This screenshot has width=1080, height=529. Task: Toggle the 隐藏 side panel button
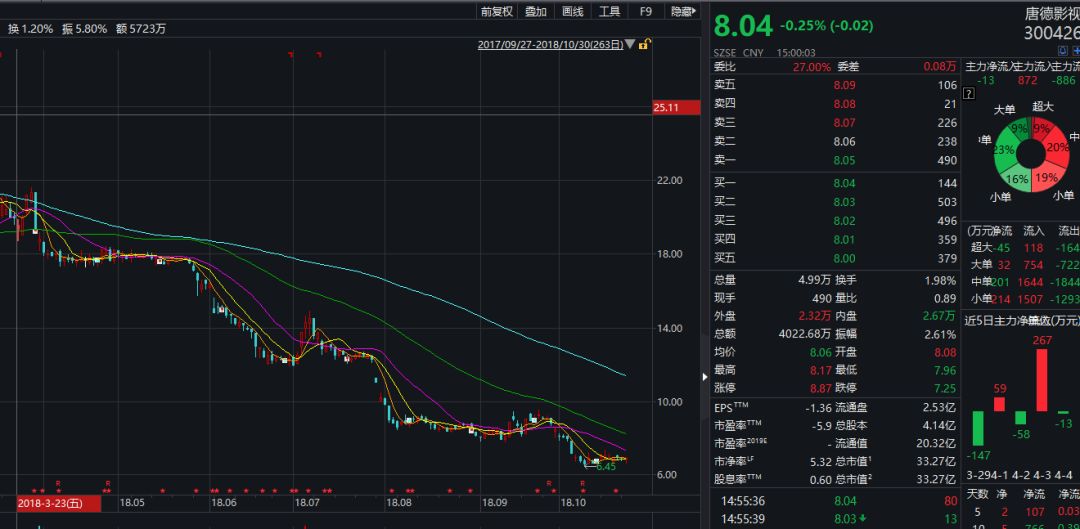point(681,12)
